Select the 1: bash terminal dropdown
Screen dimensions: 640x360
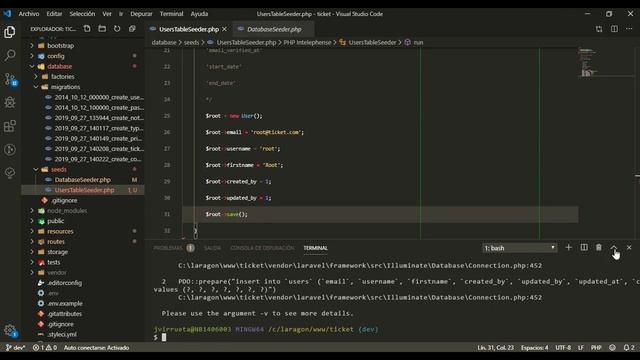[519, 248]
